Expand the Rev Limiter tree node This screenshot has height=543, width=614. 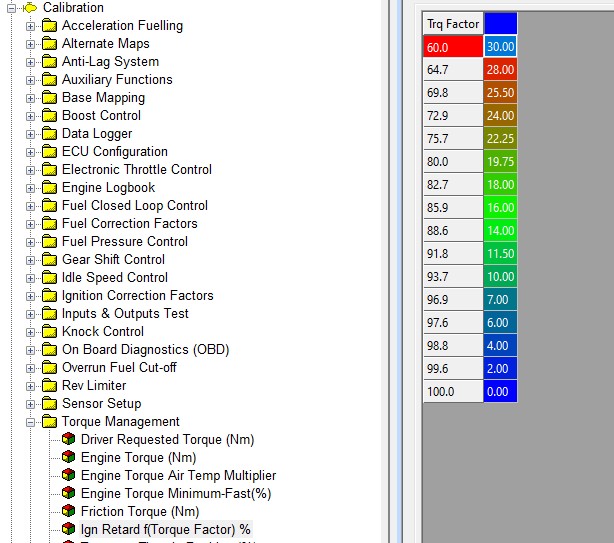(30, 386)
